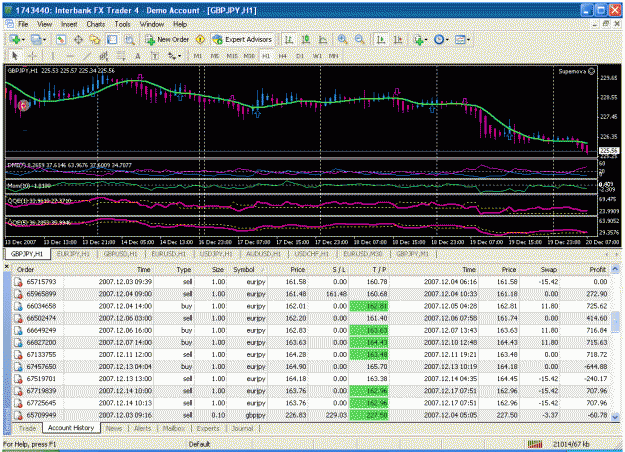625x452 pixels.
Task: Click the account history scrollbar thumb
Action: point(615,323)
